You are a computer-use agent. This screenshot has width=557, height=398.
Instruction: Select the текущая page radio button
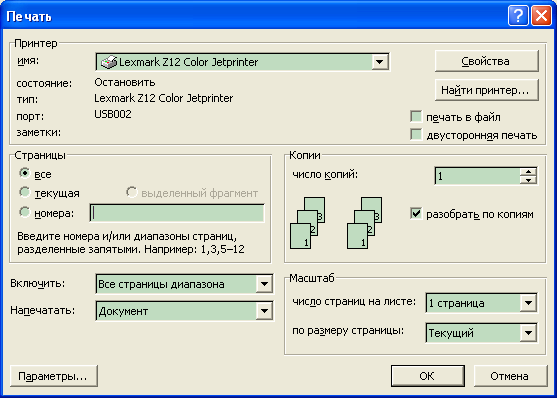(25, 193)
